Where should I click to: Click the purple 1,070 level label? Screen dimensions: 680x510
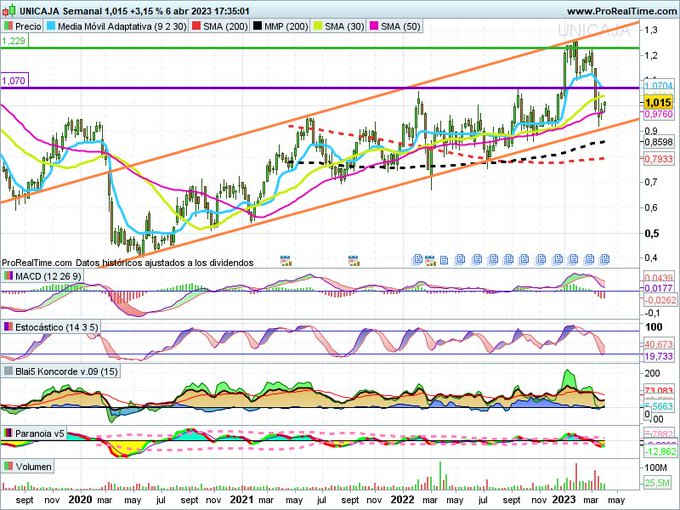(x=14, y=80)
